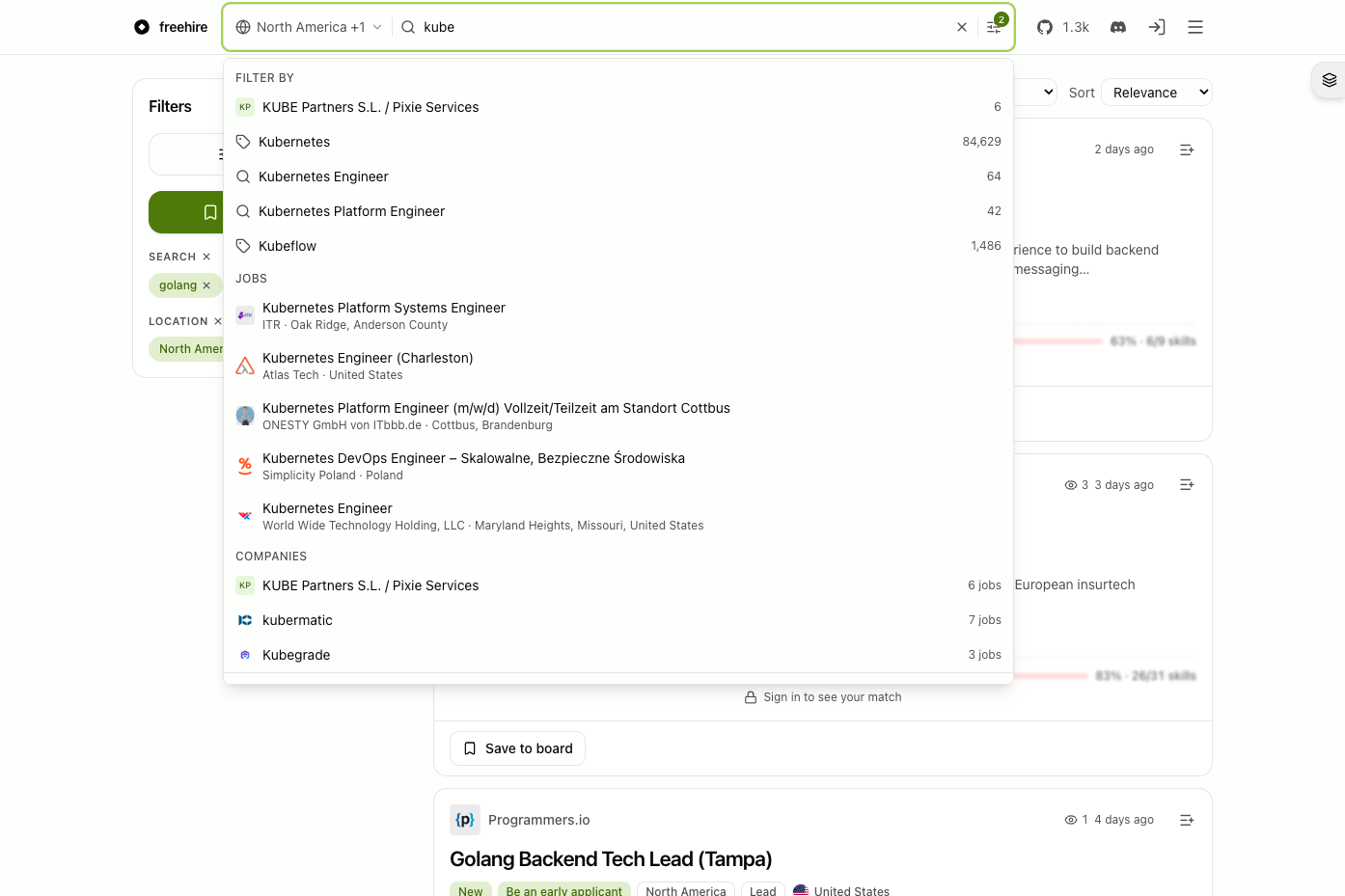This screenshot has height=896, width=1345.
Task: Open the options icon on 3 days ago card
Action: (x=1187, y=485)
